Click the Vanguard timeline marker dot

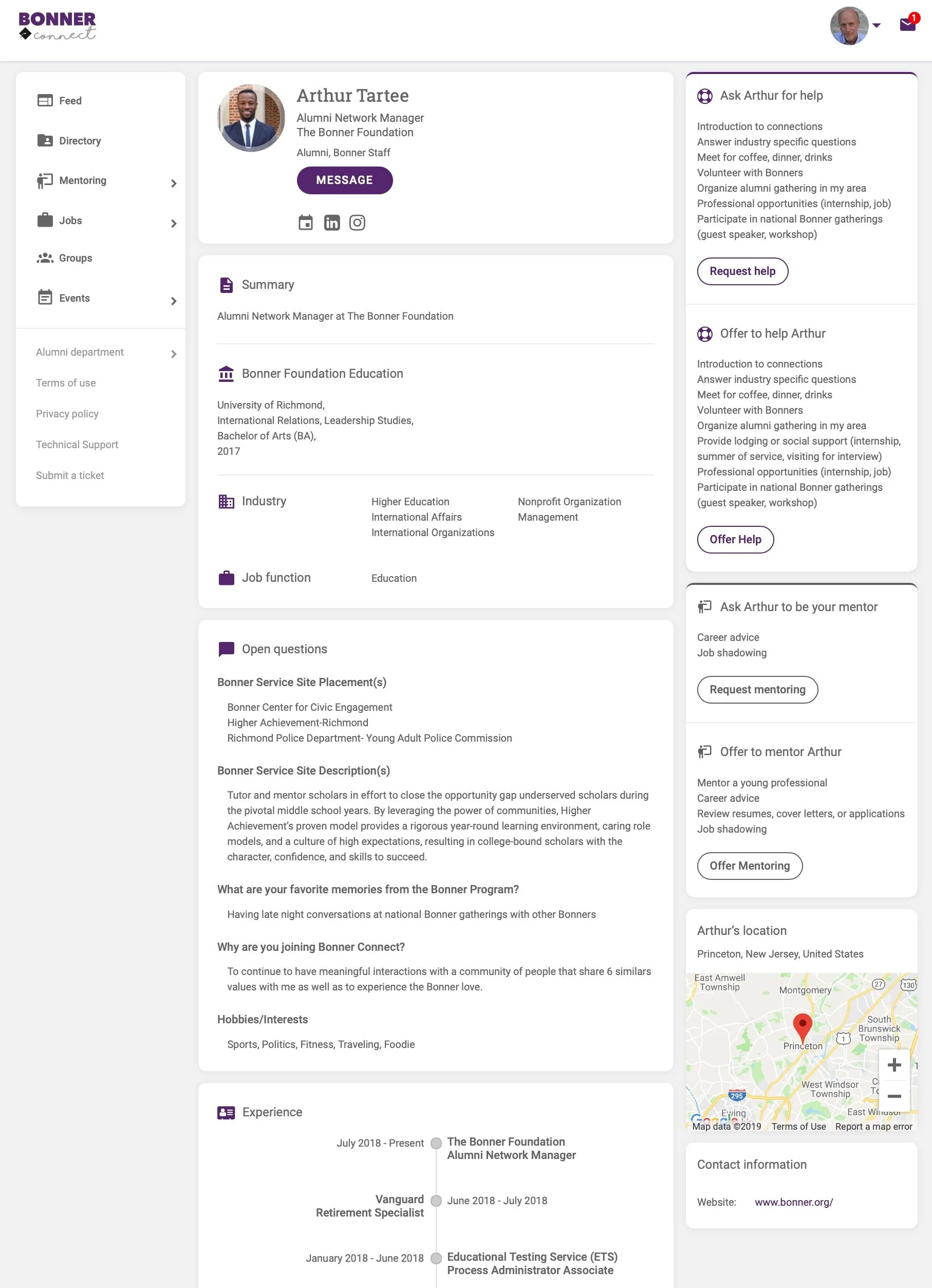436,1201
